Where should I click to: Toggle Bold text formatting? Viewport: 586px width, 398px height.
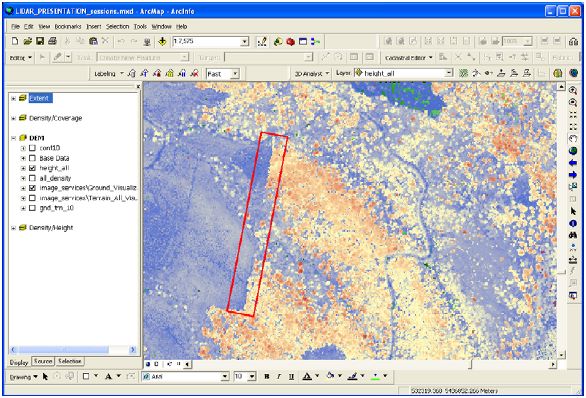pos(266,376)
